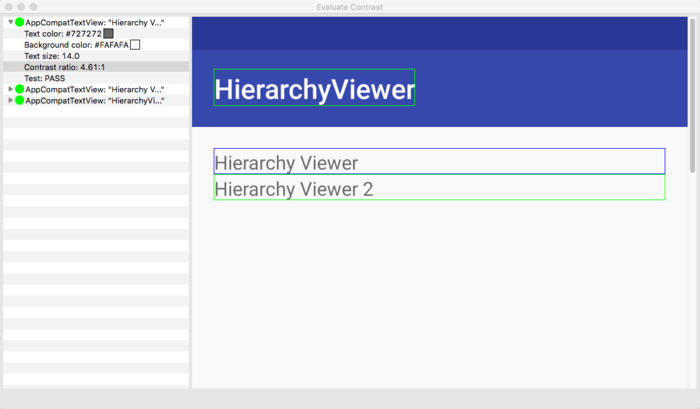Select the "Test: PASS" row
Viewport: 700px width, 409px height.
[x=96, y=78]
